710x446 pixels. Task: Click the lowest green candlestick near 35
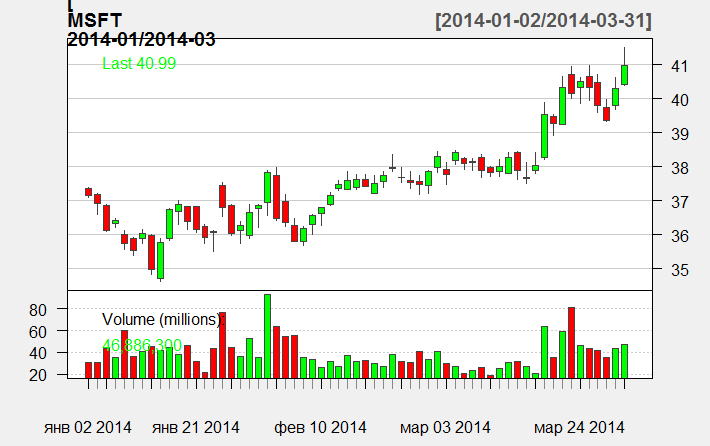coord(160,260)
